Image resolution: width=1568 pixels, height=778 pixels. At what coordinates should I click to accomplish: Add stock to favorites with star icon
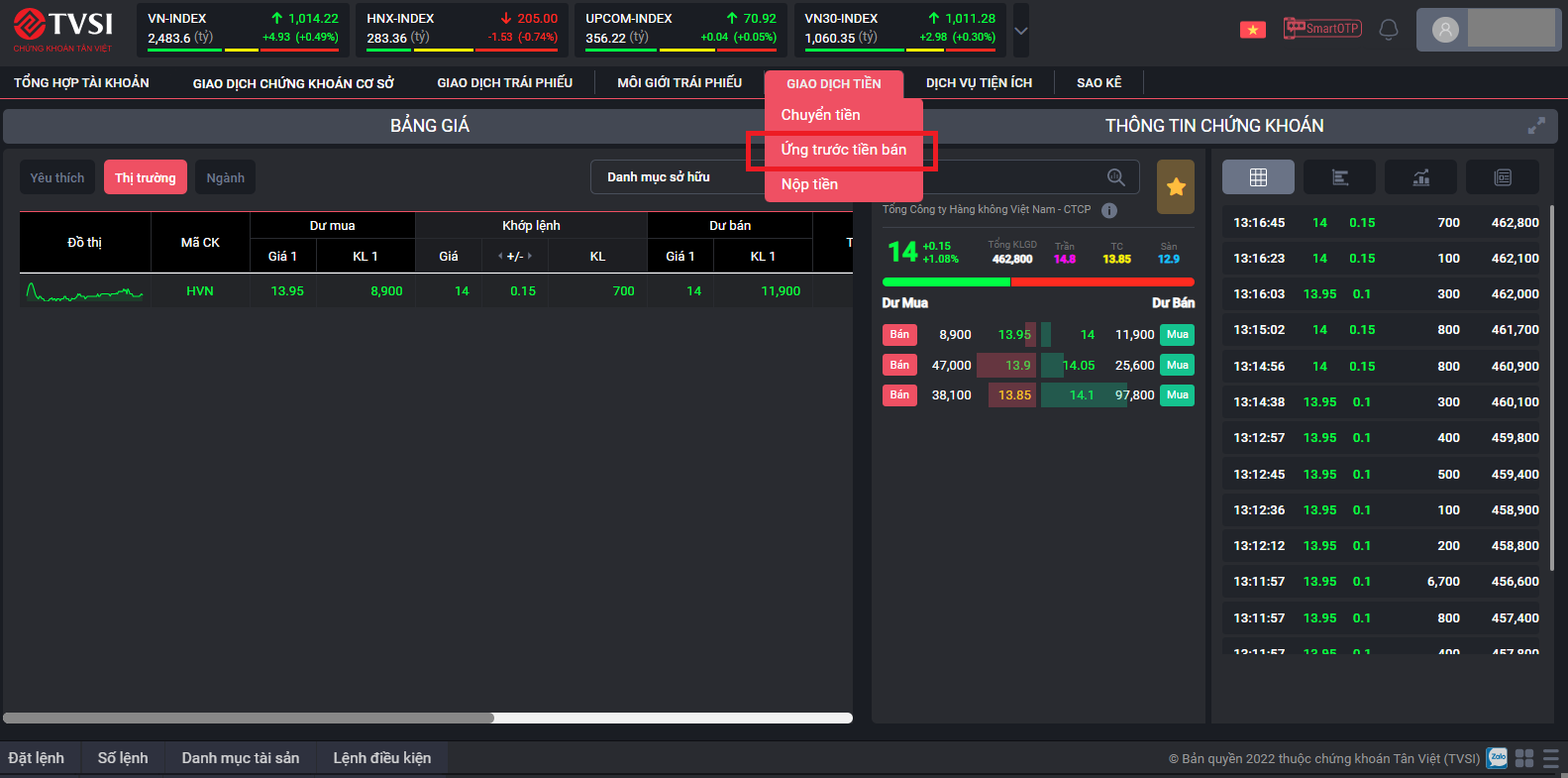click(1176, 186)
